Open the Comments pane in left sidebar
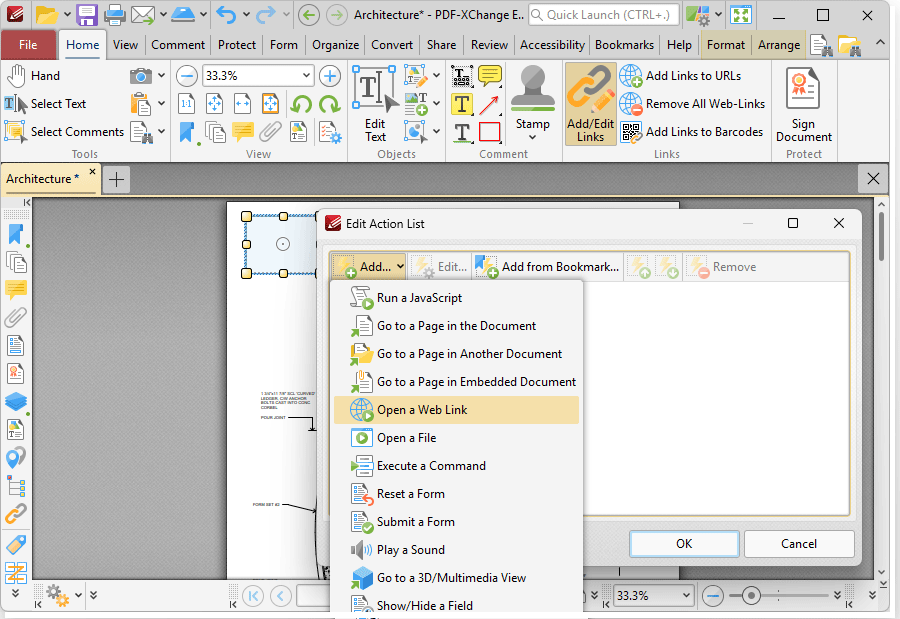Image resolution: width=900 pixels, height=619 pixels. click(16, 289)
